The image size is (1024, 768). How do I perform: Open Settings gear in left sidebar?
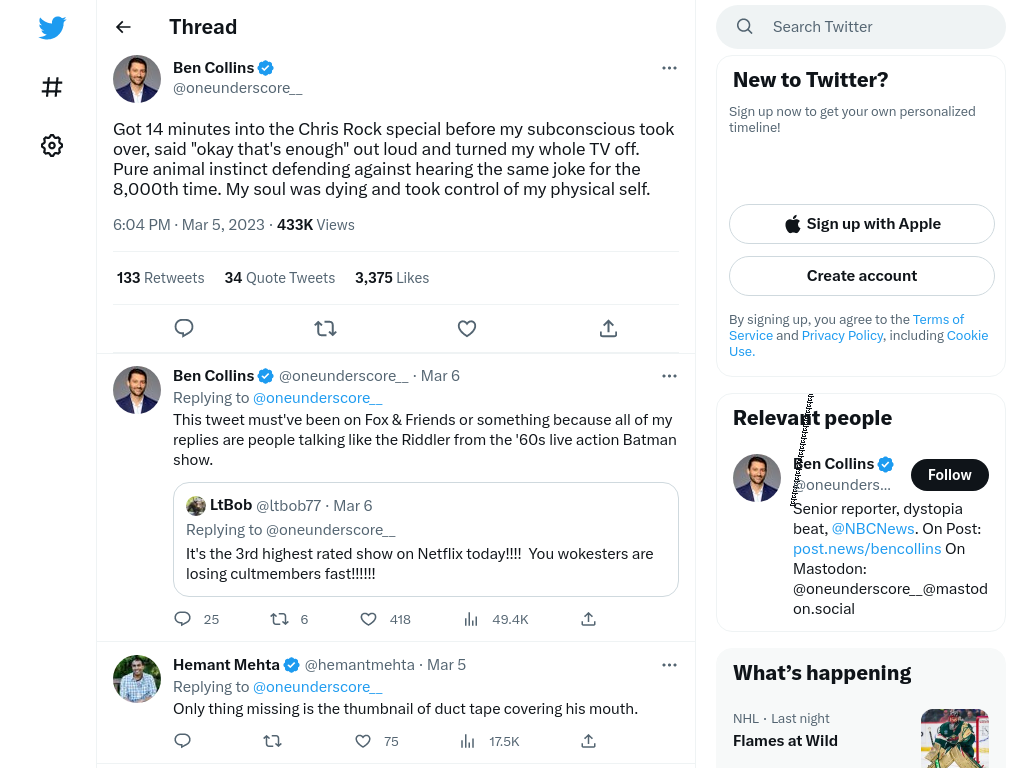[x=52, y=146]
